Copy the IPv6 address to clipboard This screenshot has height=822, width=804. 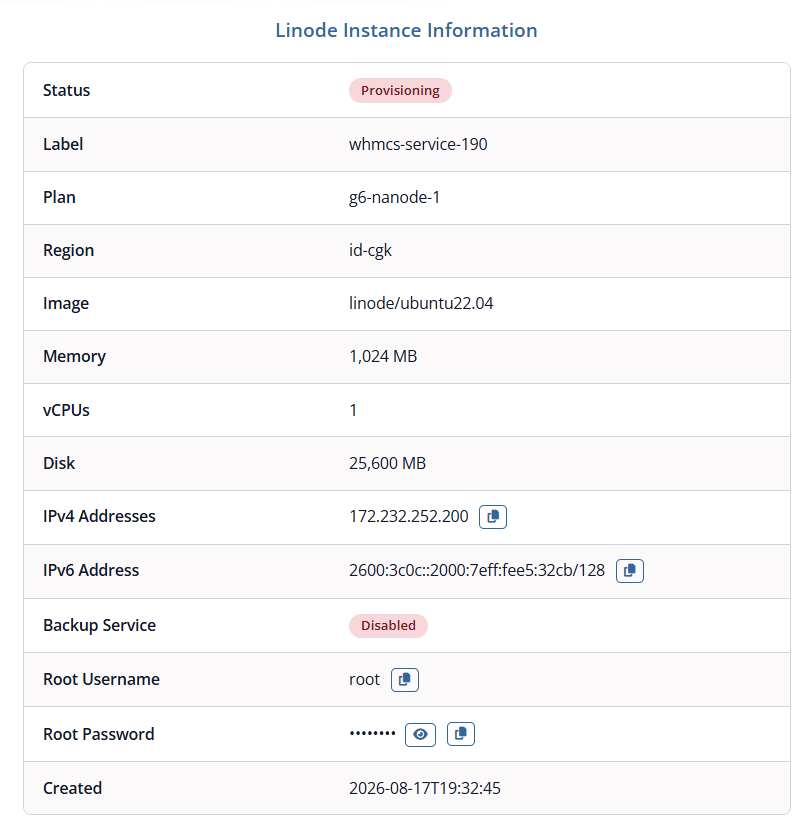tap(629, 571)
